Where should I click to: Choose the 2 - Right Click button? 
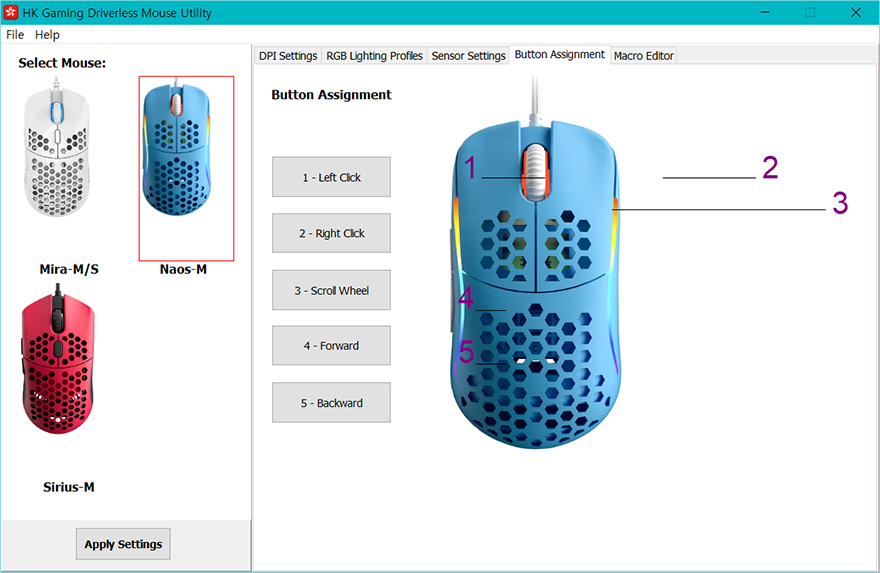[331, 233]
